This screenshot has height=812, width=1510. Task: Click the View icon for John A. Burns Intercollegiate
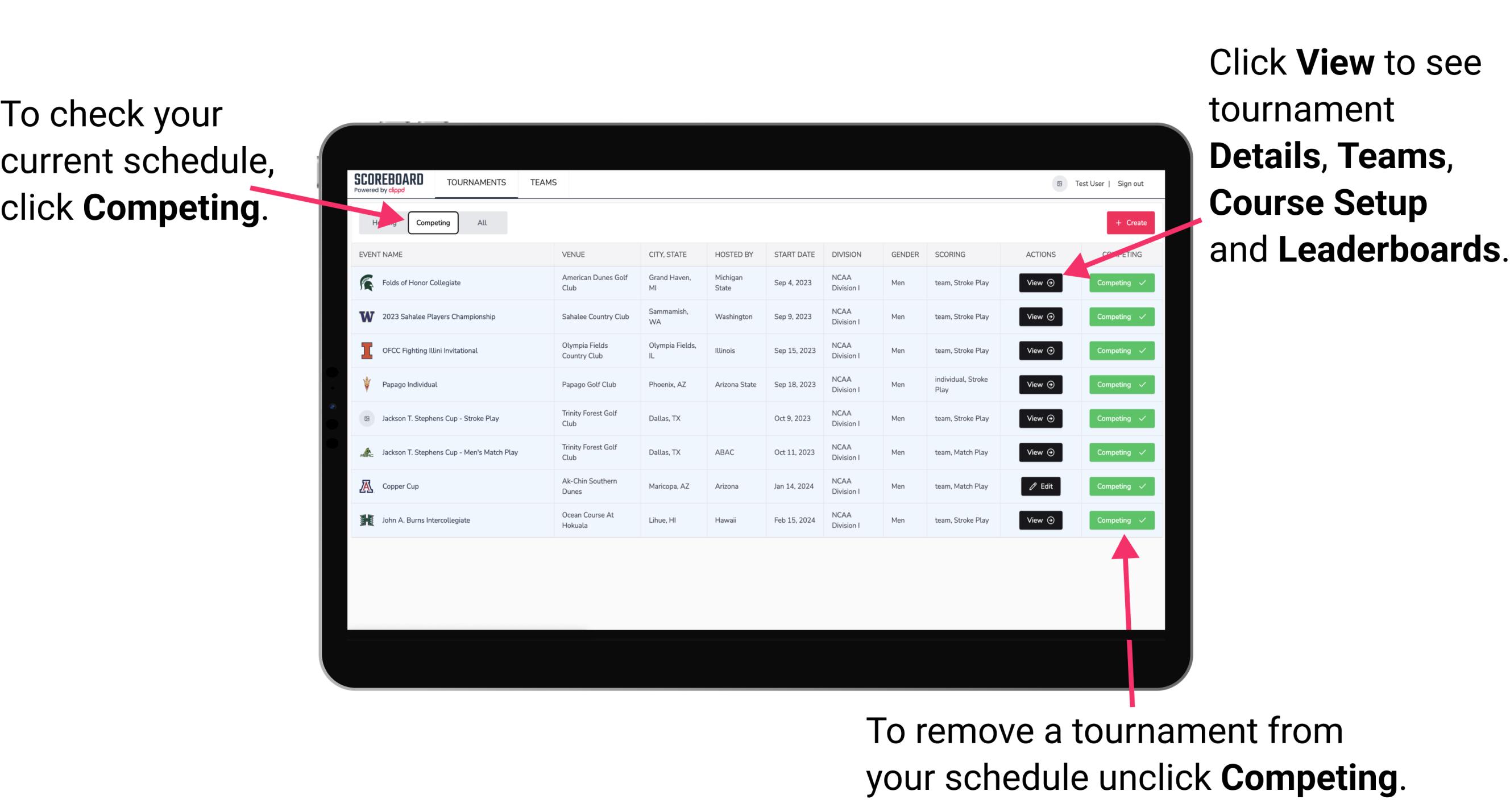pyautogui.click(x=1039, y=519)
